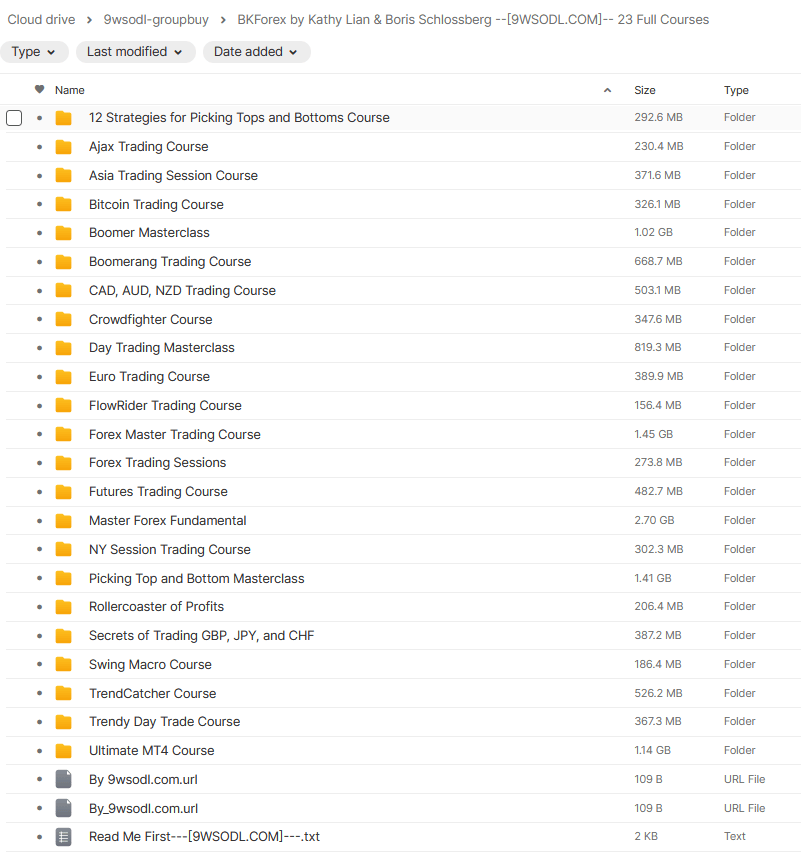Sort files by the Name column header

point(70,90)
